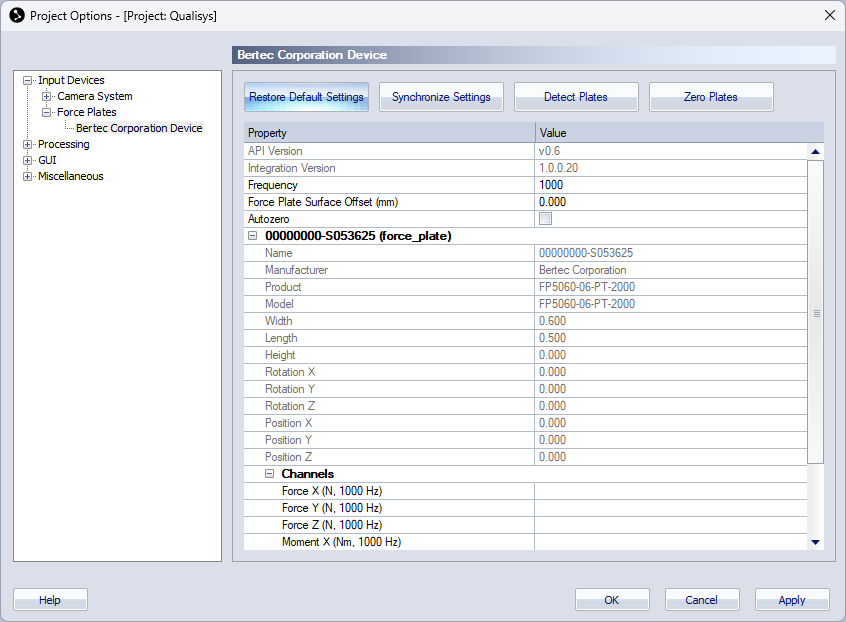Select Miscellaneous tree item
This screenshot has width=846, height=622.
click(70, 176)
